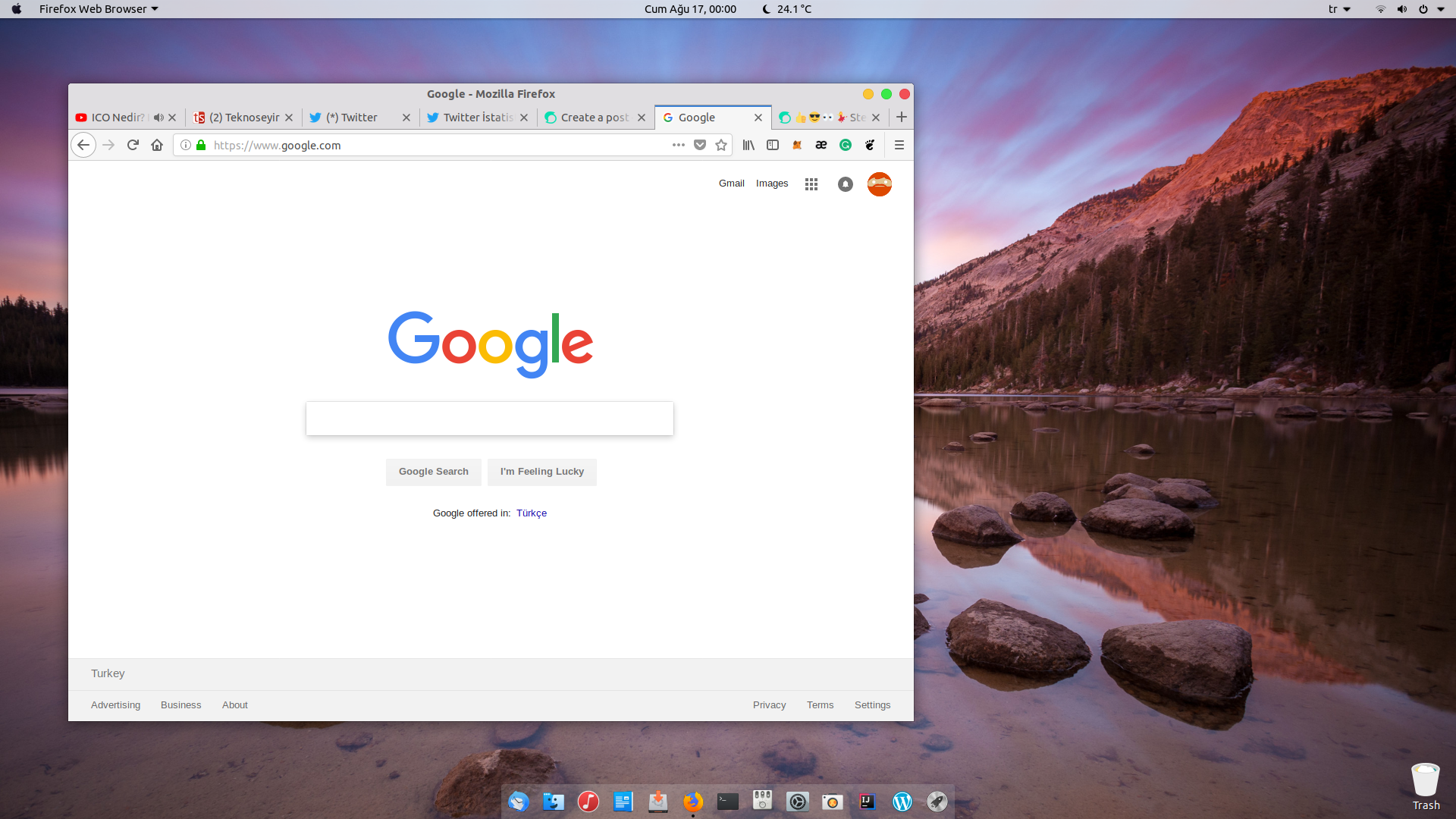Open page actions three-dot menu in the URL bar

(679, 145)
